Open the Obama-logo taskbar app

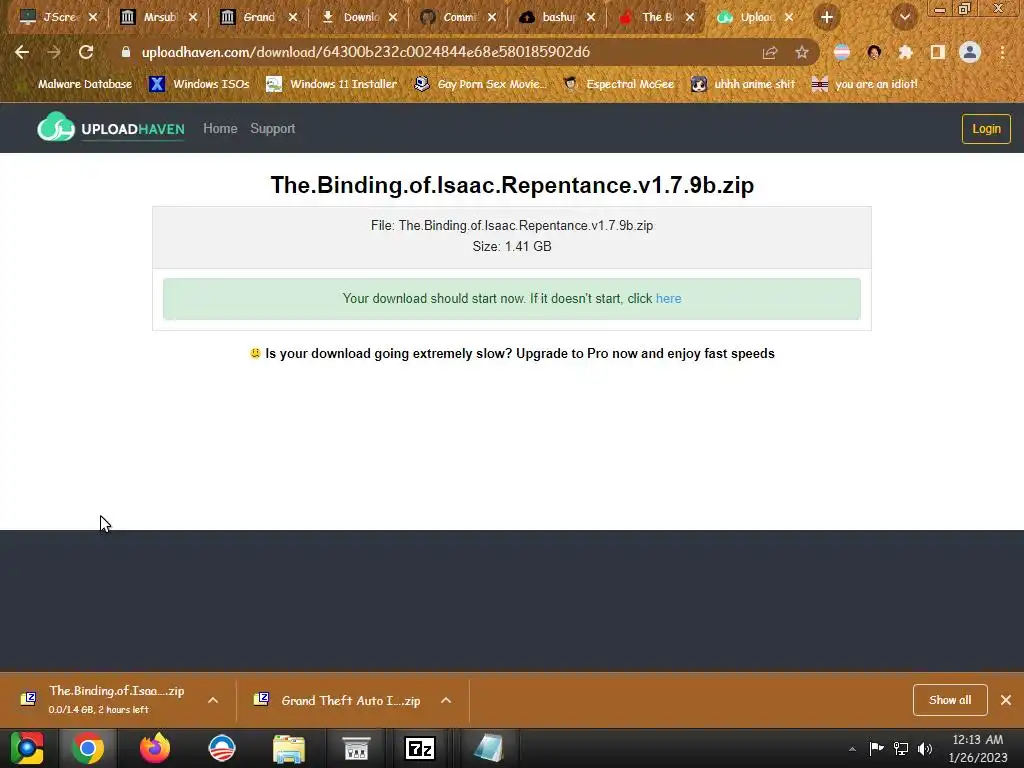coord(221,748)
